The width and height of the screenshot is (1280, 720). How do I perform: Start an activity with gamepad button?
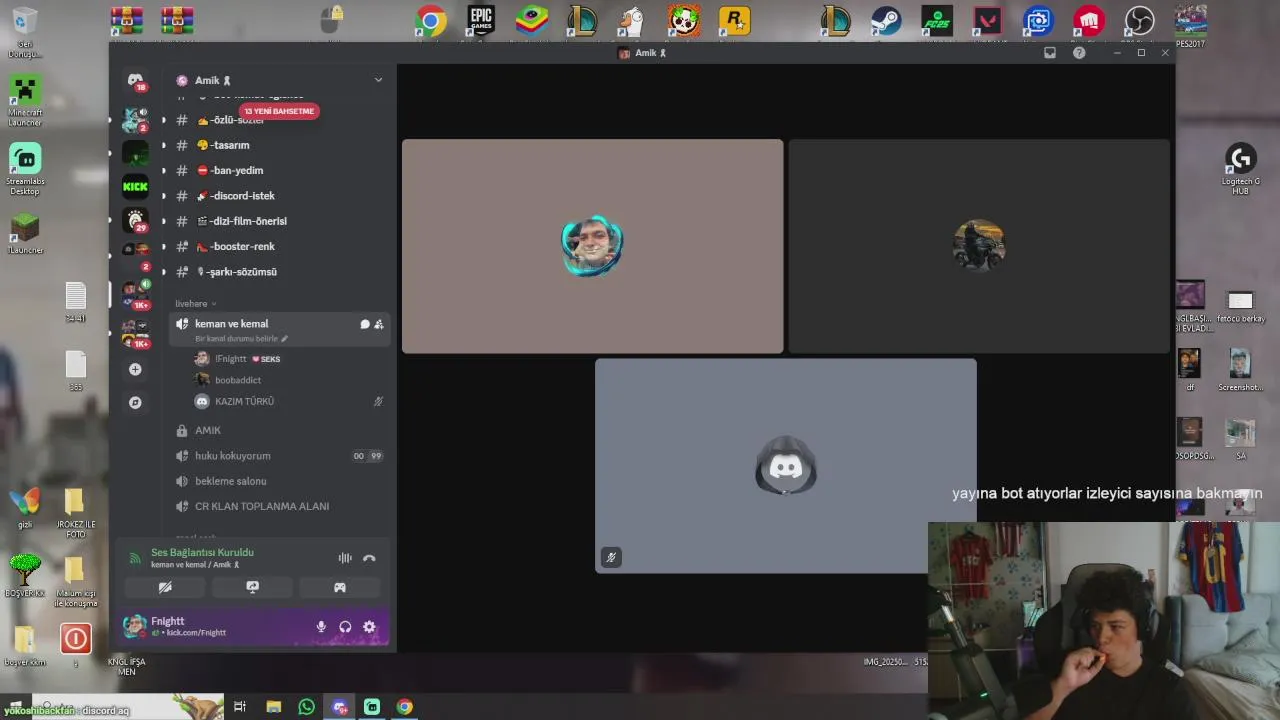click(339, 587)
